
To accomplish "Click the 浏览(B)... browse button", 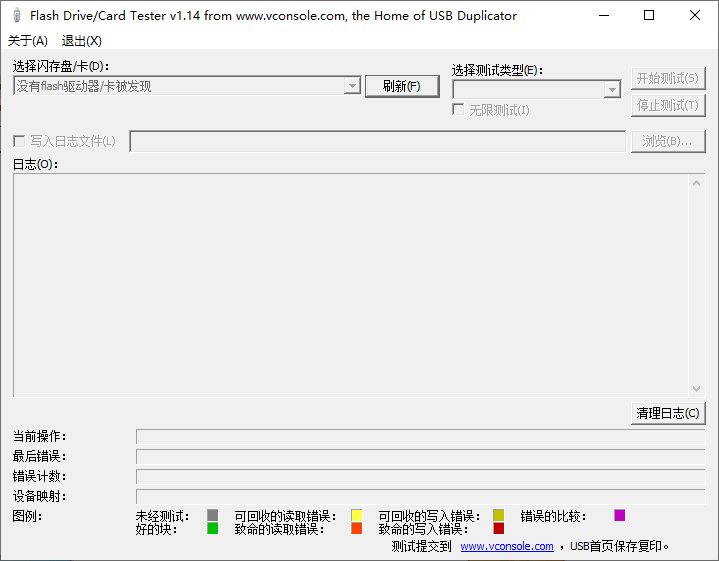I will pyautogui.click(x=668, y=141).
